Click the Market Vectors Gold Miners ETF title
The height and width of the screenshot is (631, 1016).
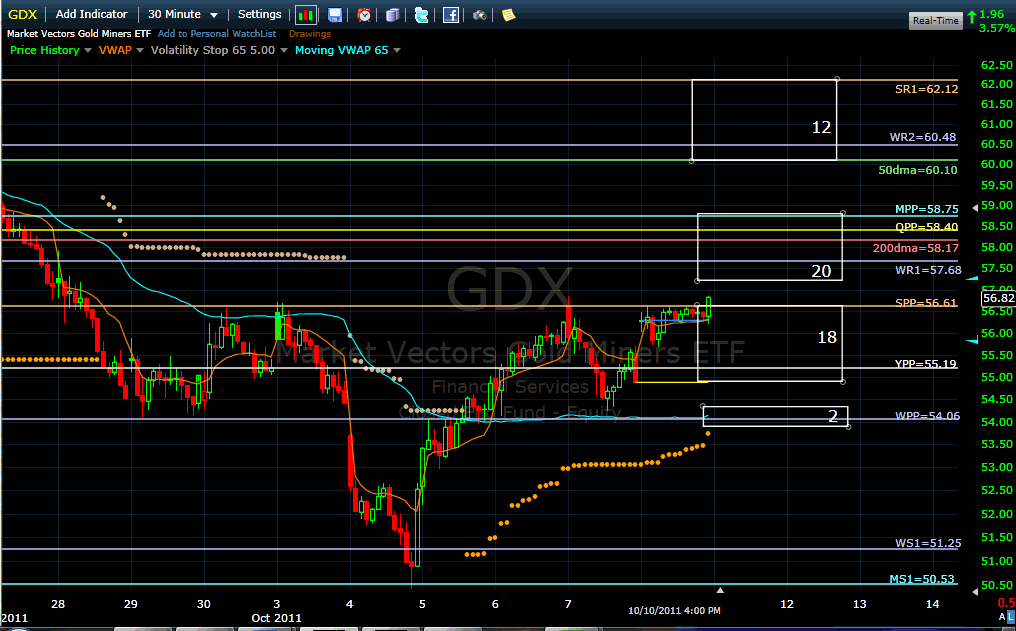[79, 34]
